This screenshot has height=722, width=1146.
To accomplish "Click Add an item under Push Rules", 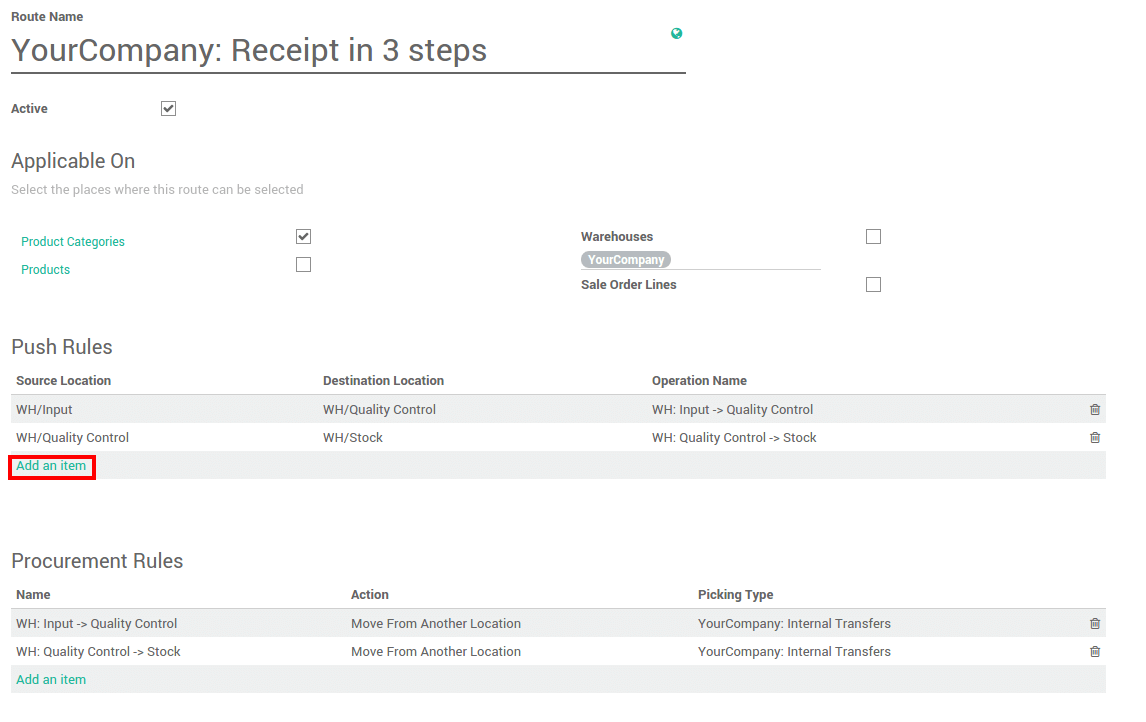I will (51, 465).
